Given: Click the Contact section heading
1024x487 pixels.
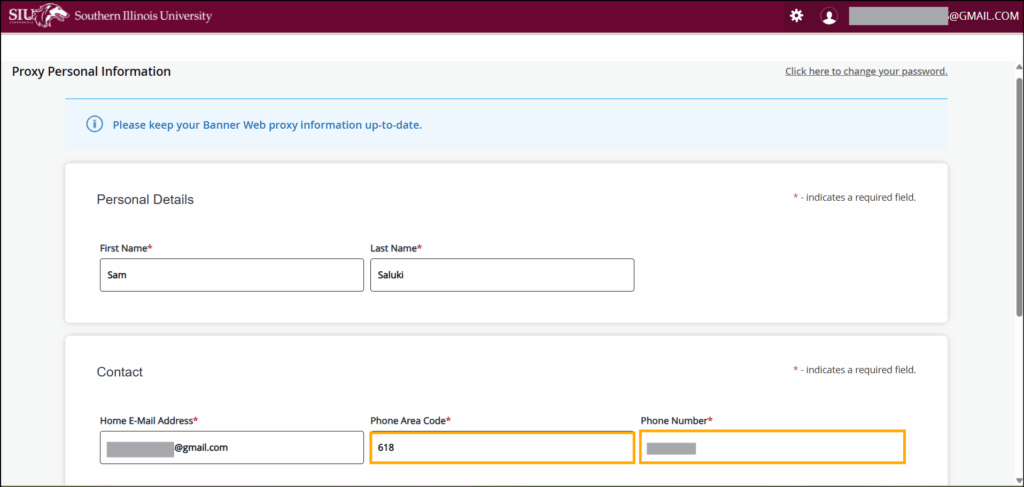Looking at the screenshot, I should pyautogui.click(x=120, y=372).
